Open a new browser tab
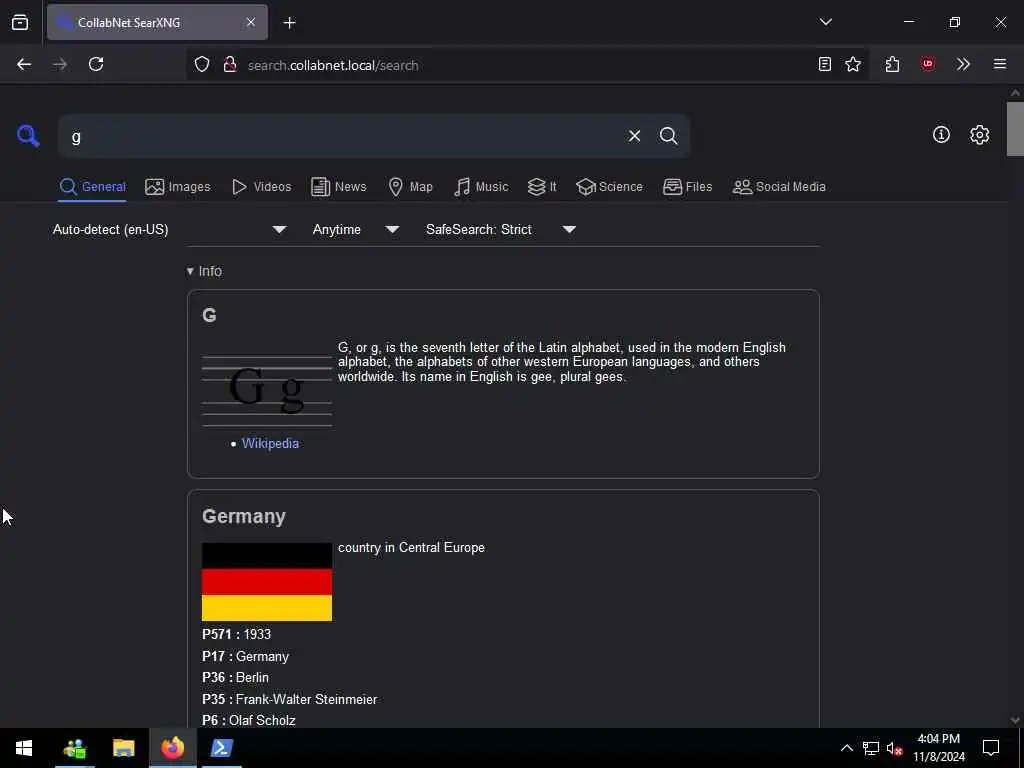The width and height of the screenshot is (1024, 768). [289, 23]
